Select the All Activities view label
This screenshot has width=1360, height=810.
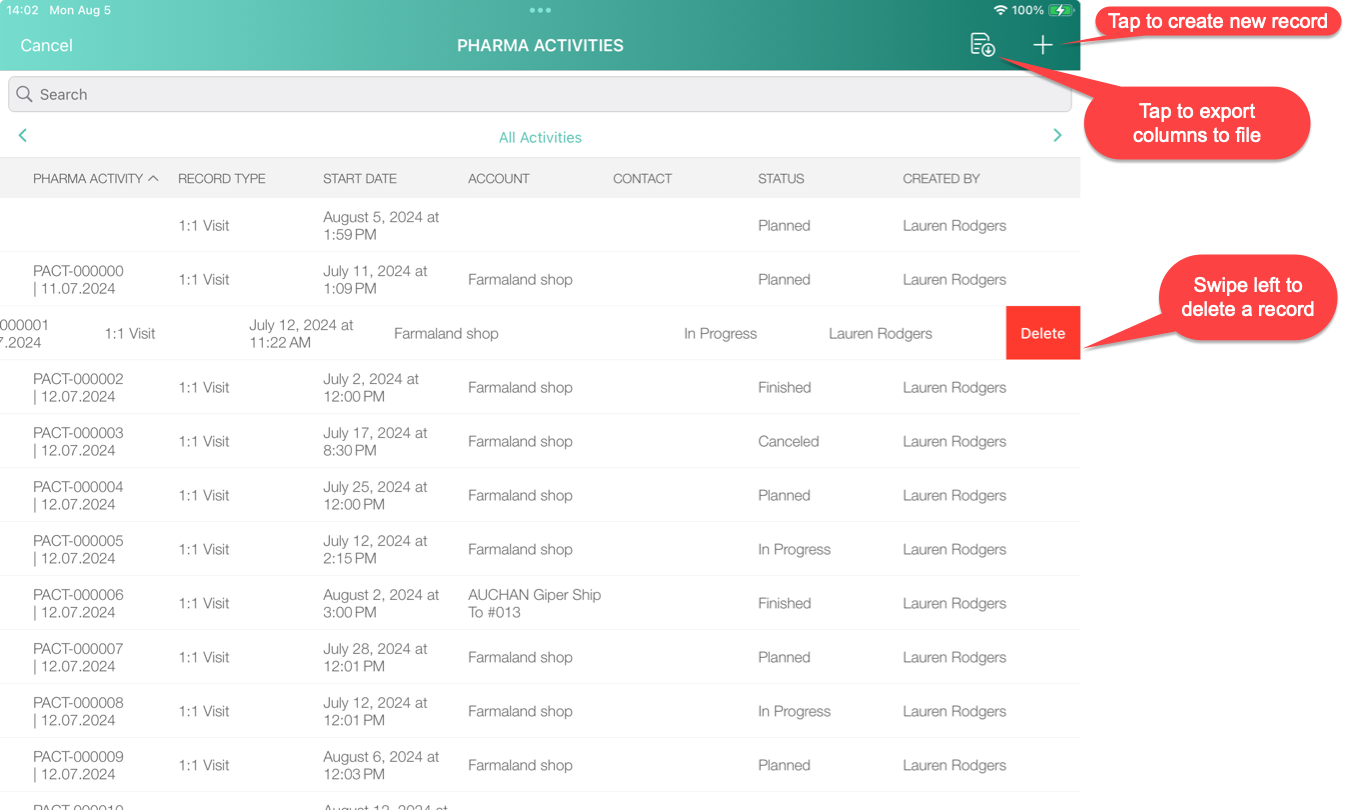[x=540, y=137]
